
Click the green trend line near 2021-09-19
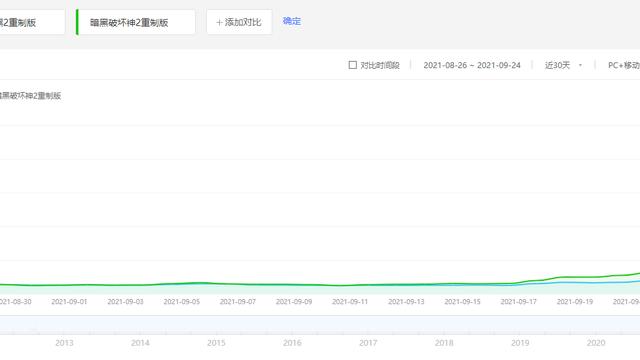(x=575, y=277)
